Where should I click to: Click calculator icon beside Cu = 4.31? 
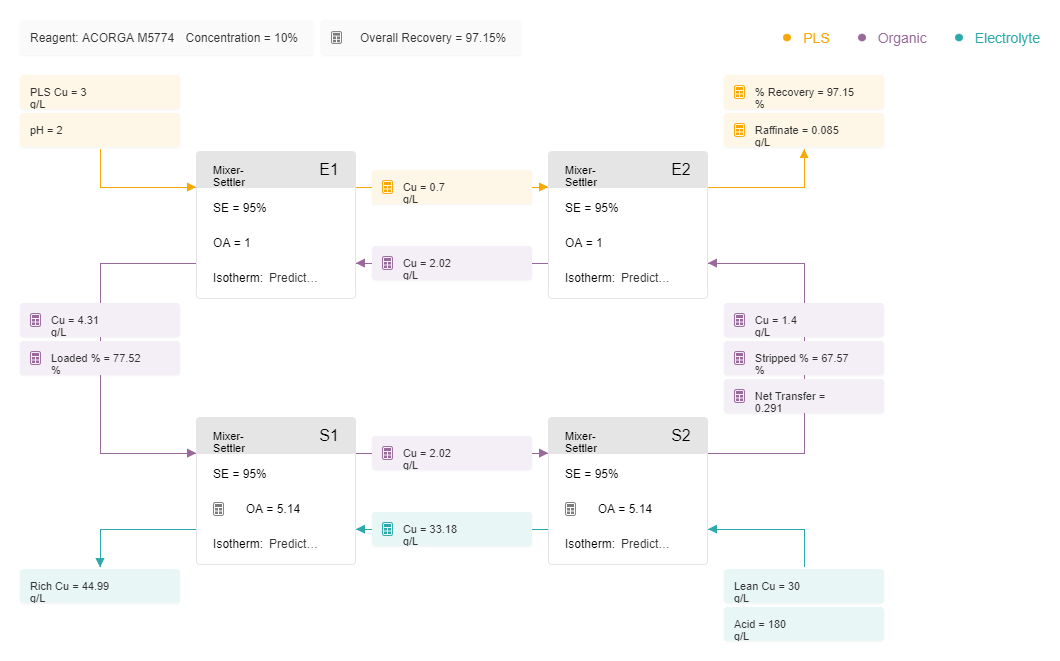coord(36,320)
